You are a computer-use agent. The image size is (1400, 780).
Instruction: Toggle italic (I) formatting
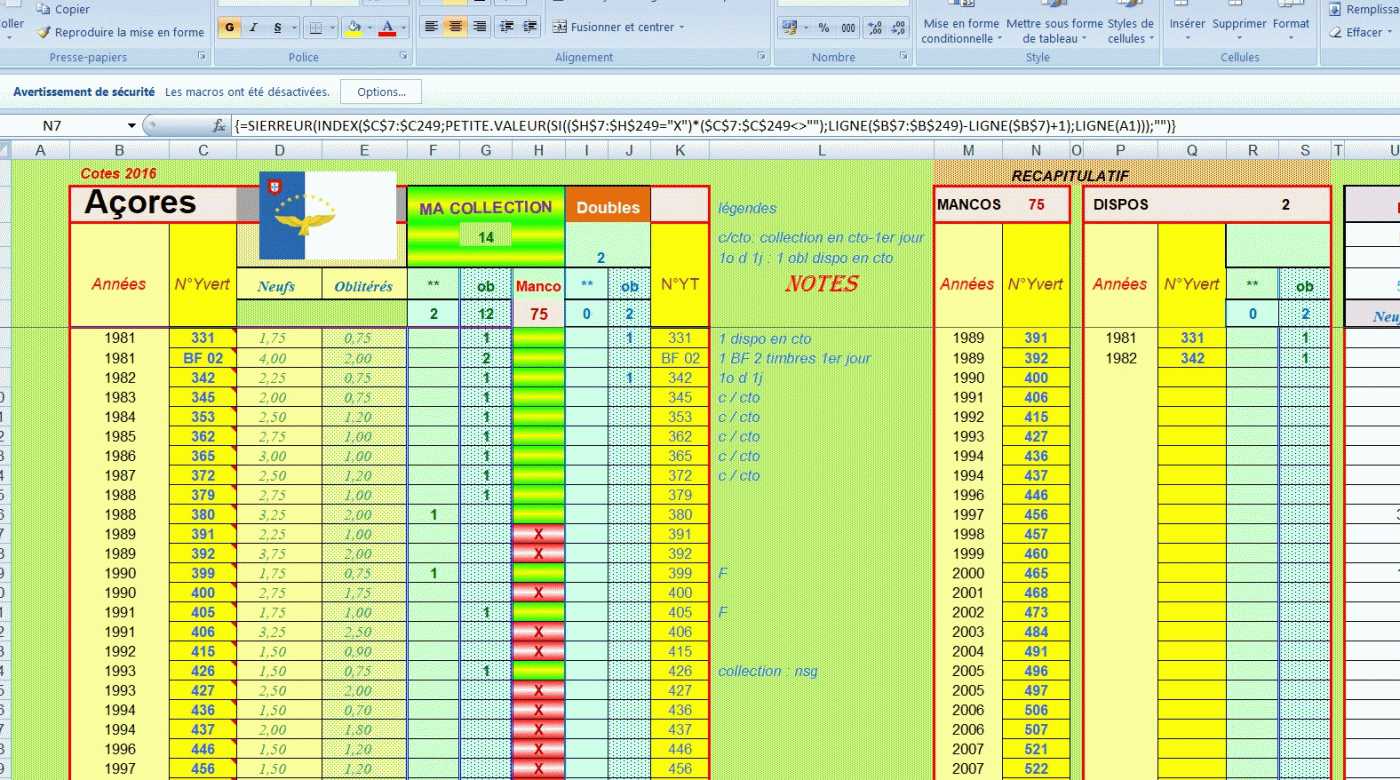253,27
